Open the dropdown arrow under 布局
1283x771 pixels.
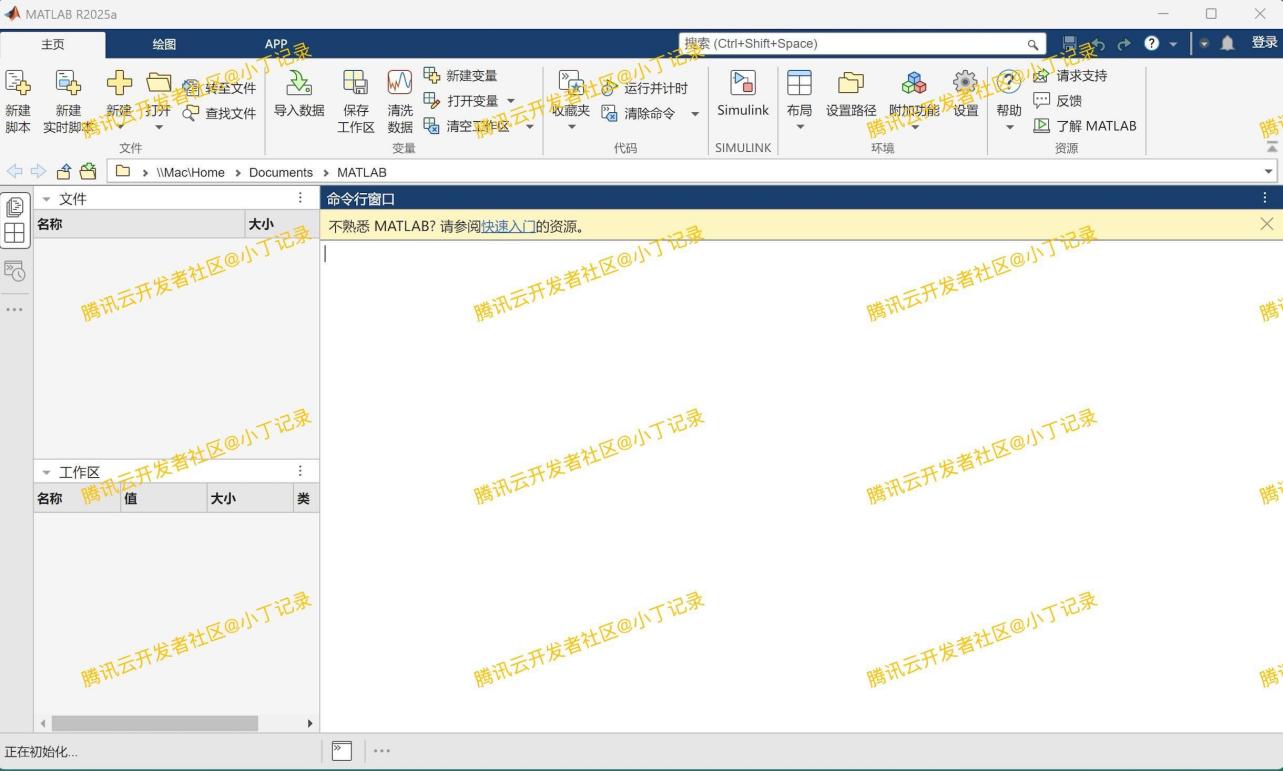(x=799, y=127)
